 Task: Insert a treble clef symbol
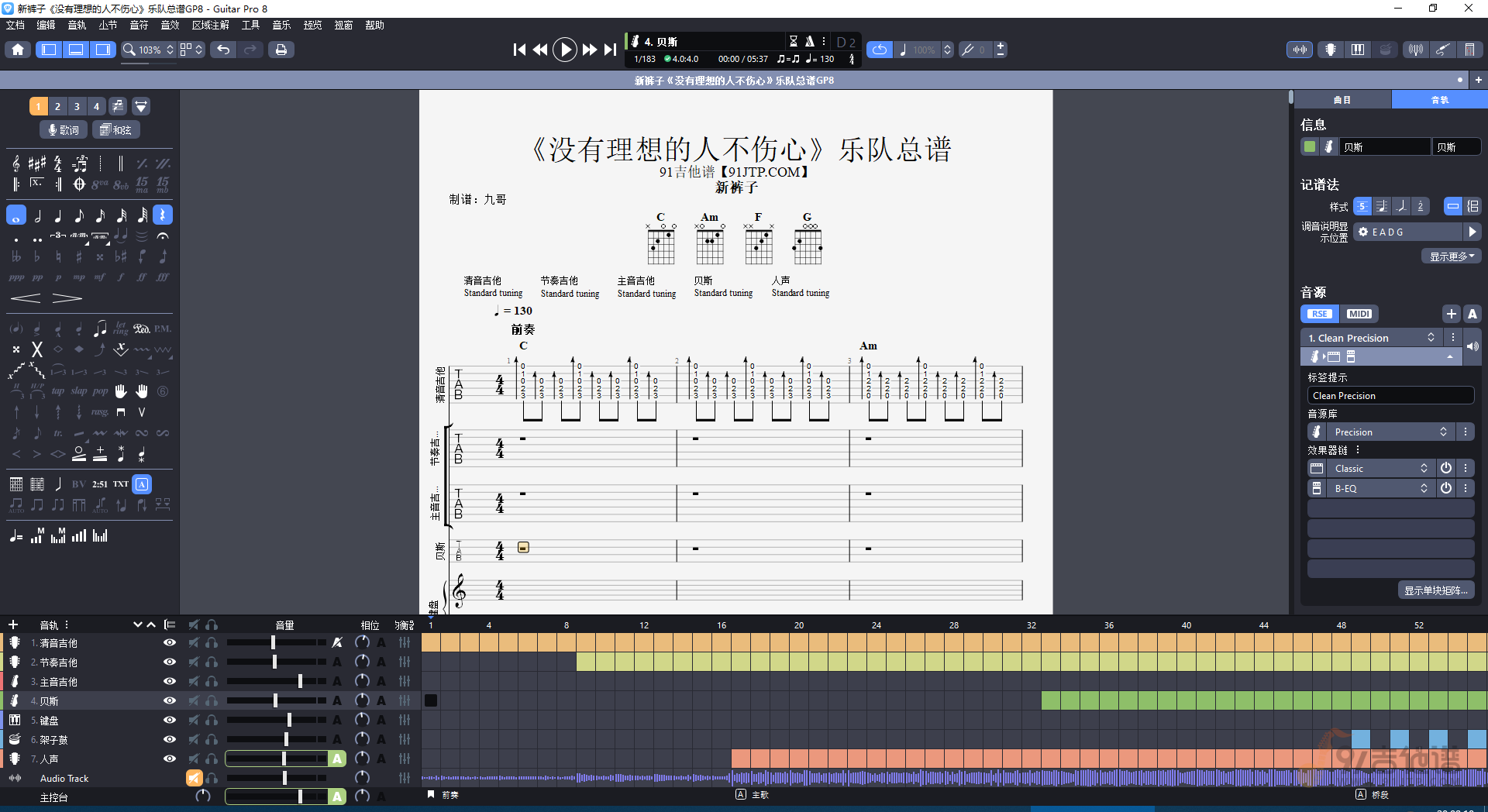tap(16, 163)
